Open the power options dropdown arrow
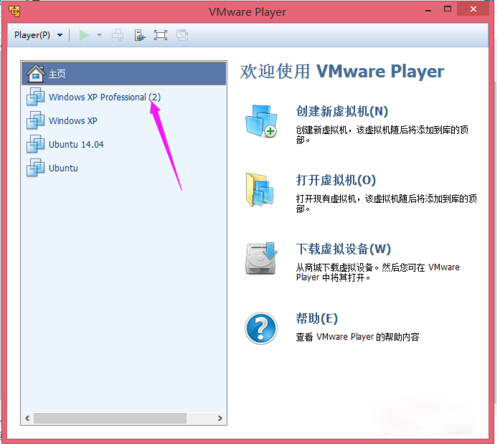Viewport: 497px width, 444px height. tap(99, 35)
